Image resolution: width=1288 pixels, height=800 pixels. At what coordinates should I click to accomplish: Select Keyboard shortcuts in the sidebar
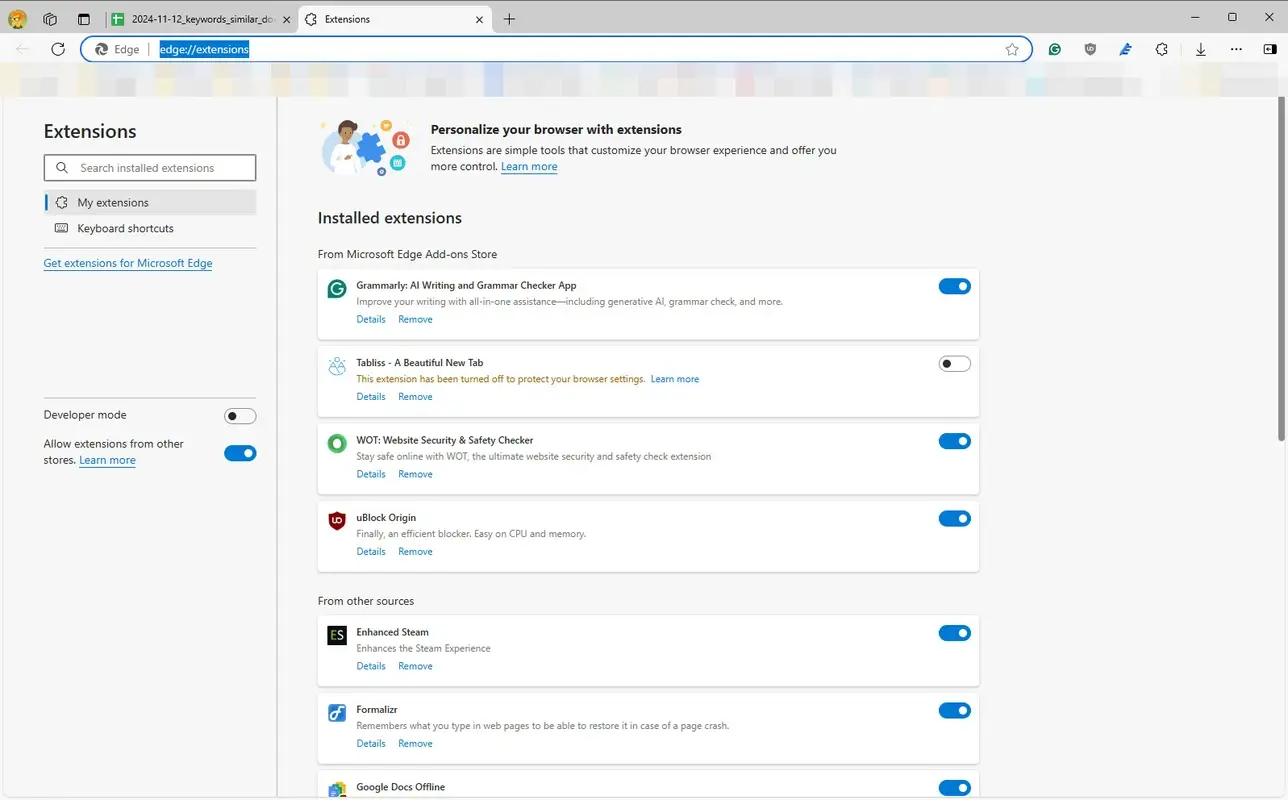click(x=125, y=228)
